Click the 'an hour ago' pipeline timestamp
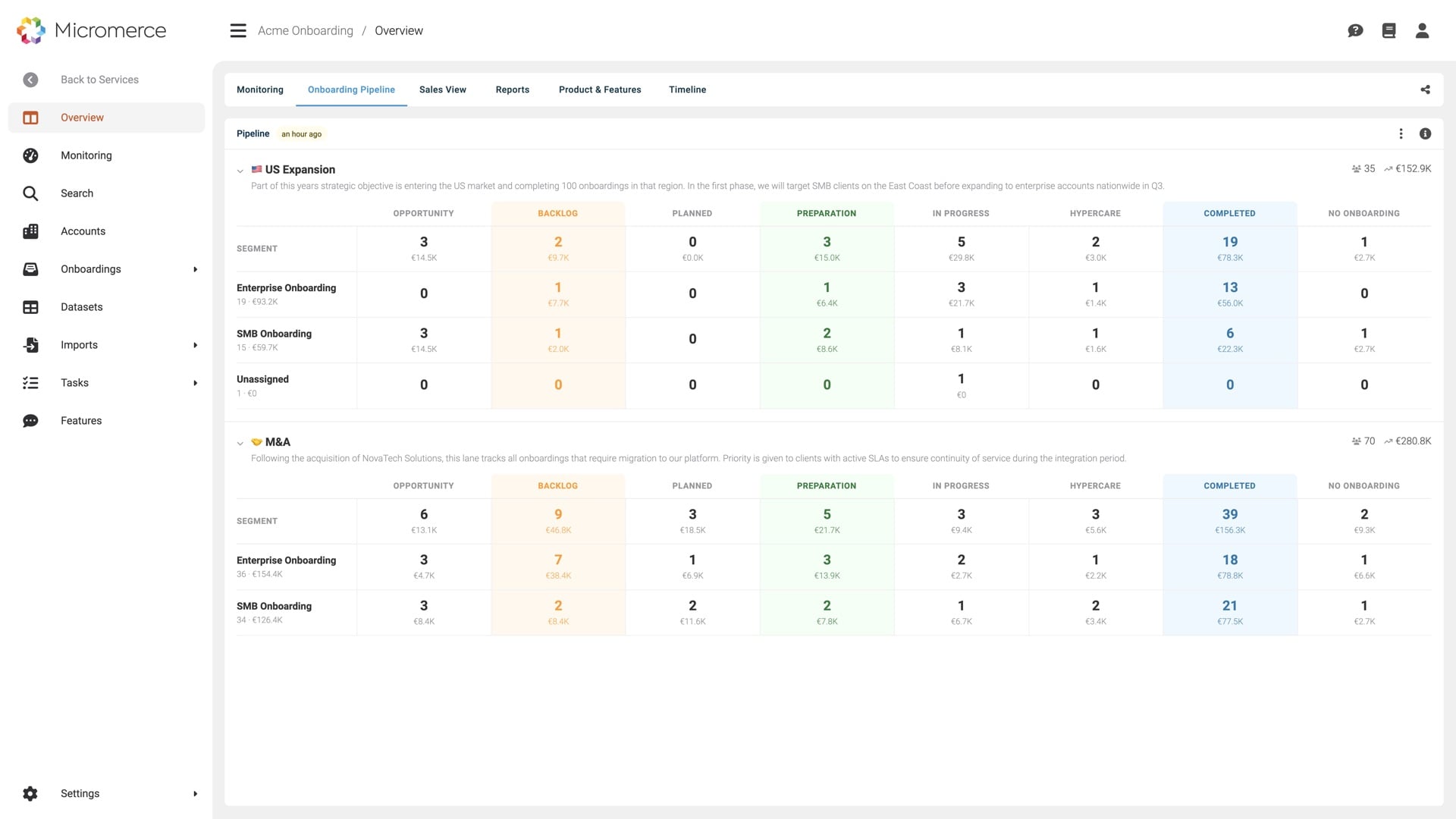The width and height of the screenshot is (1456, 819). pyautogui.click(x=301, y=134)
